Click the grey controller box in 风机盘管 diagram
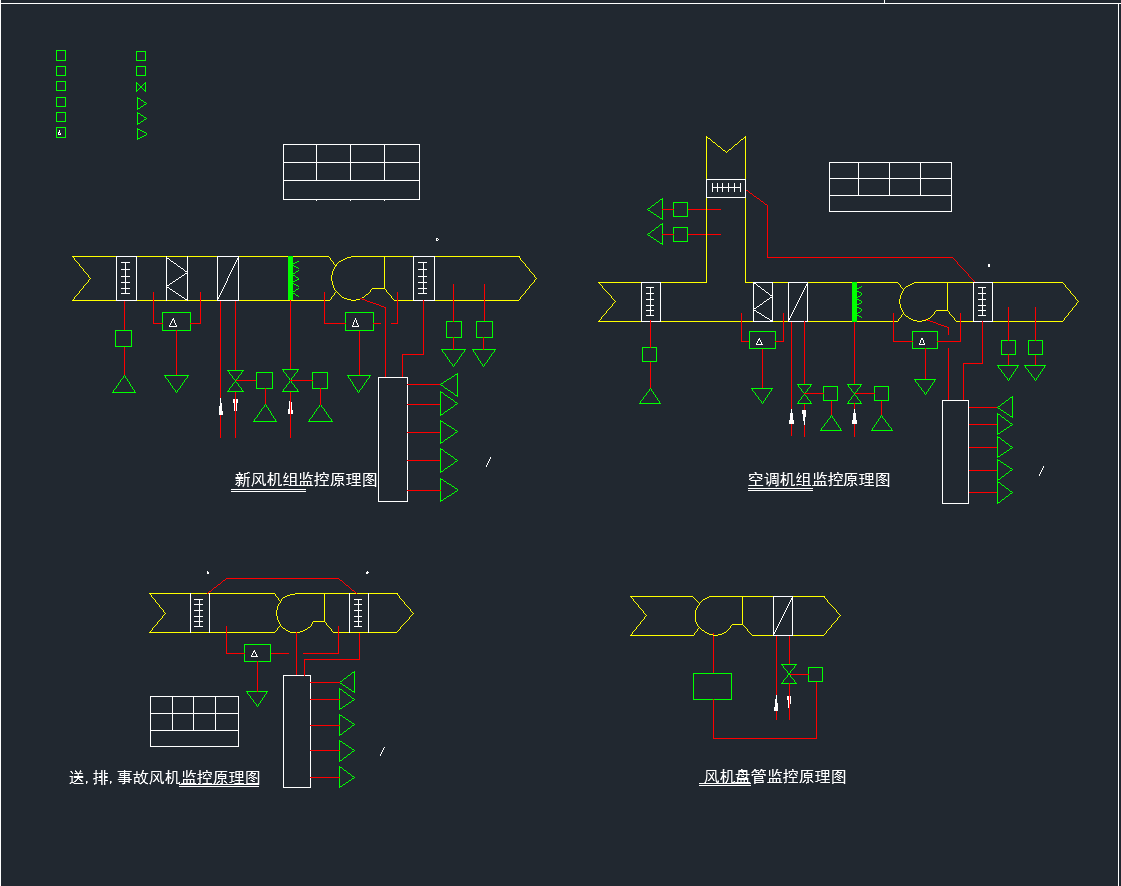The image size is (1121, 886). [x=712, y=686]
